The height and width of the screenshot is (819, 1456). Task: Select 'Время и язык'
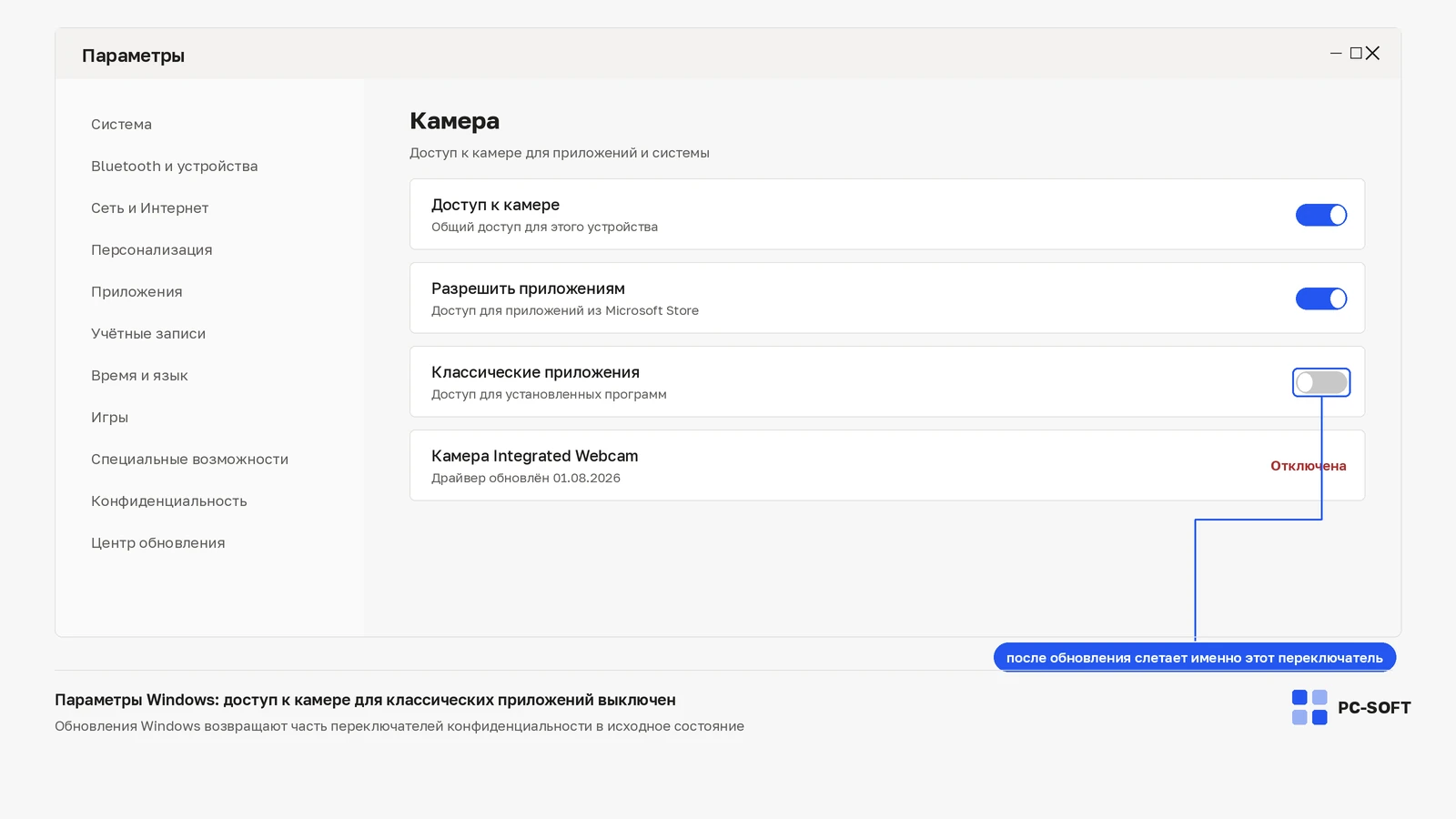pyautogui.click(x=139, y=376)
